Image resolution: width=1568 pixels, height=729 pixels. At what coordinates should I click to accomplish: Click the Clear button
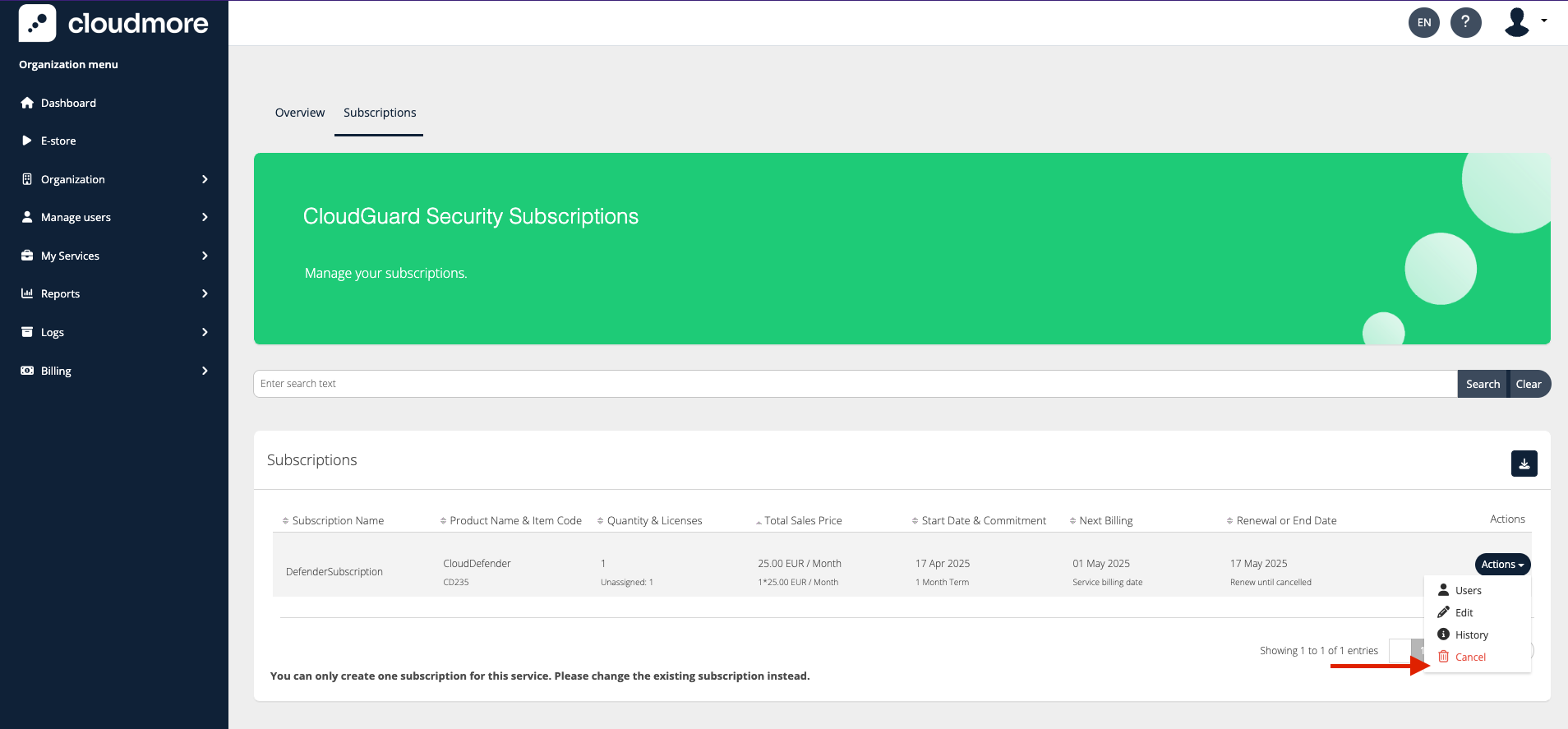tap(1528, 384)
